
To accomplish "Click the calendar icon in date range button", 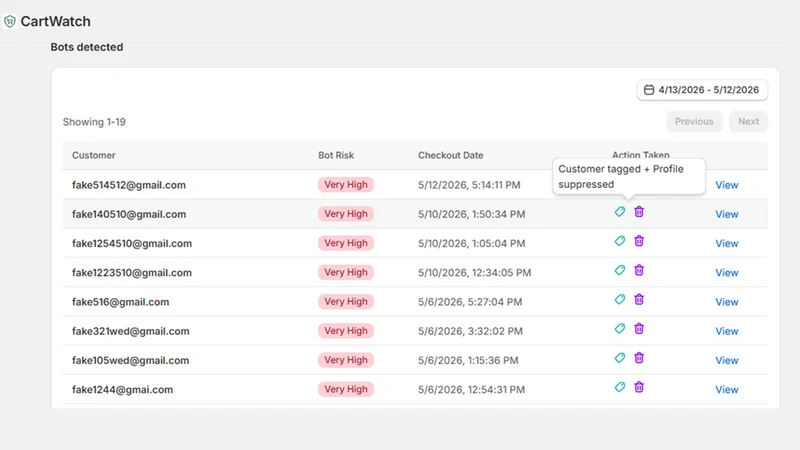I will (648, 90).
